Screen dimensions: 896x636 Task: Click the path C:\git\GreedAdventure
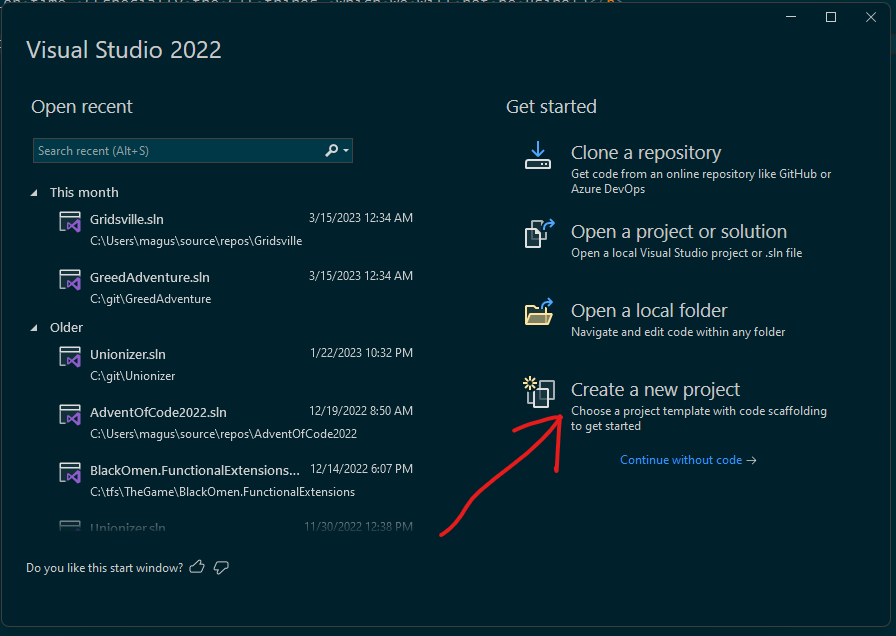(150, 299)
